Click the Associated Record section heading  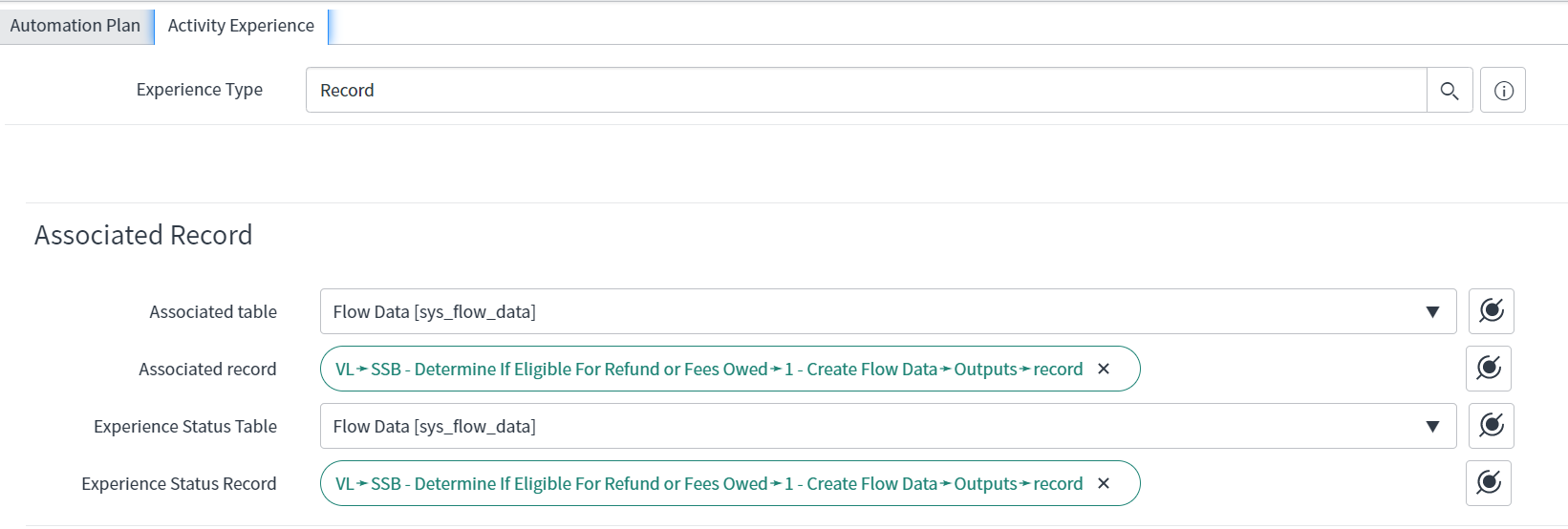143,235
